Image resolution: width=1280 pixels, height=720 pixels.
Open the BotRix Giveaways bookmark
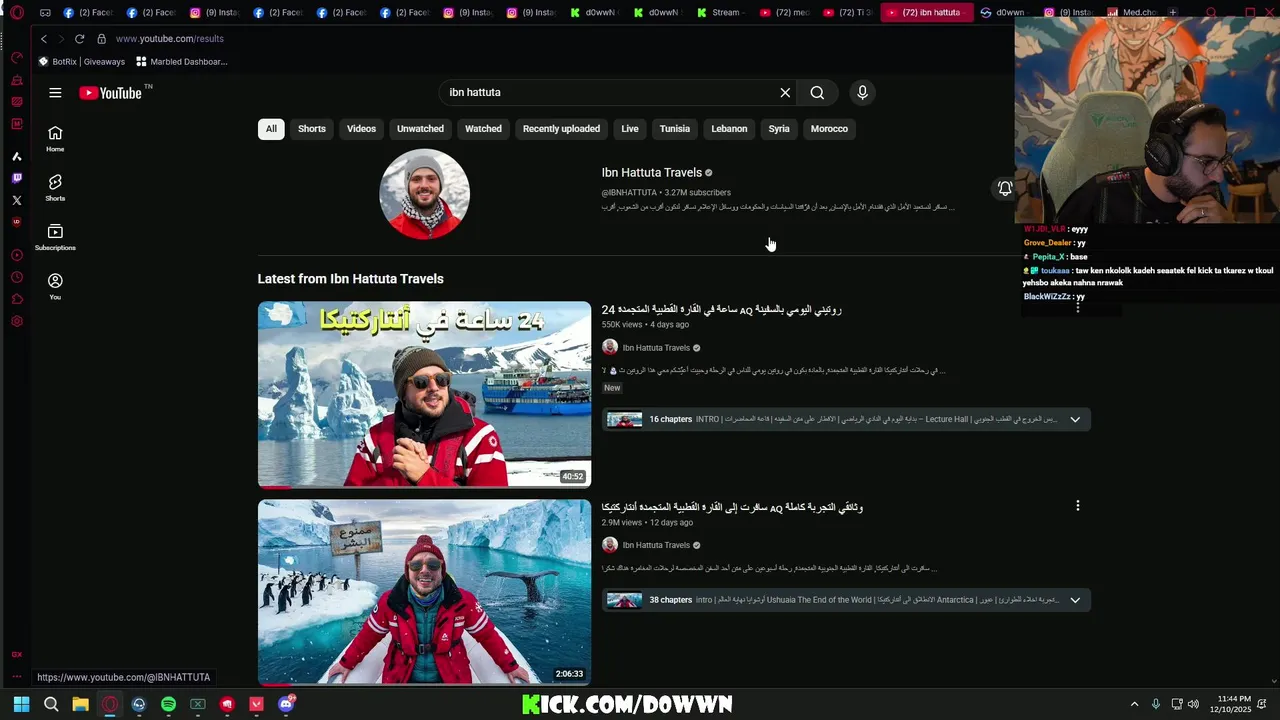coord(82,62)
